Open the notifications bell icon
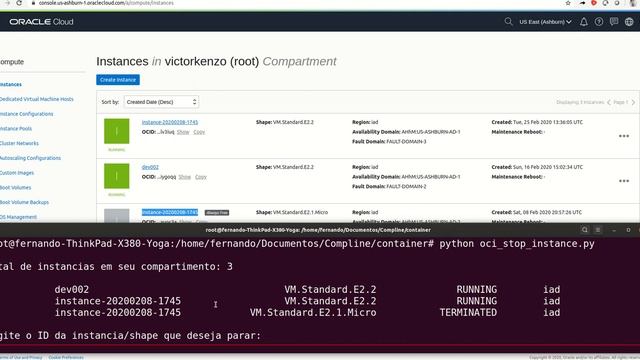 (x=584, y=22)
